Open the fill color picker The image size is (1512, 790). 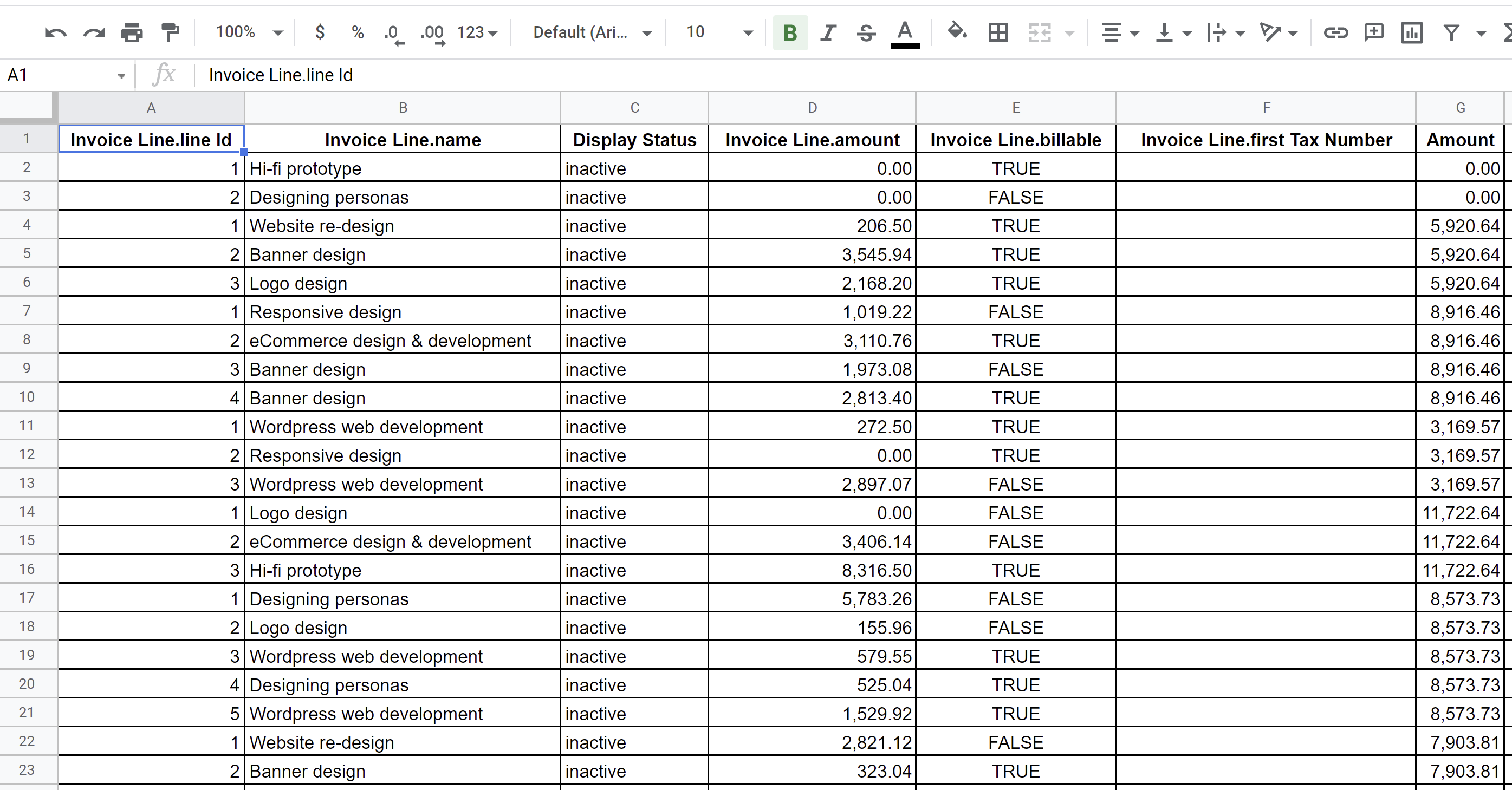(957, 31)
